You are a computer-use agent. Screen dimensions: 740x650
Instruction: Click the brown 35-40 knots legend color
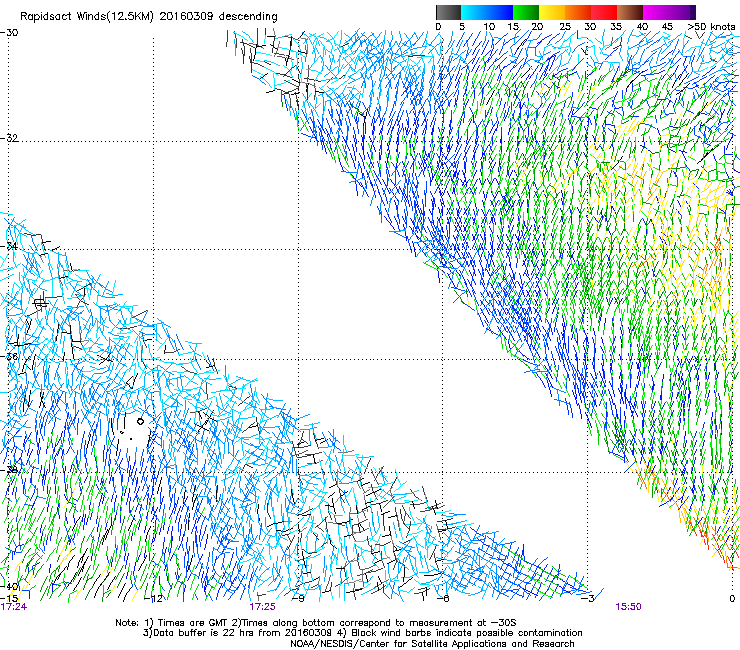[x=630, y=12]
